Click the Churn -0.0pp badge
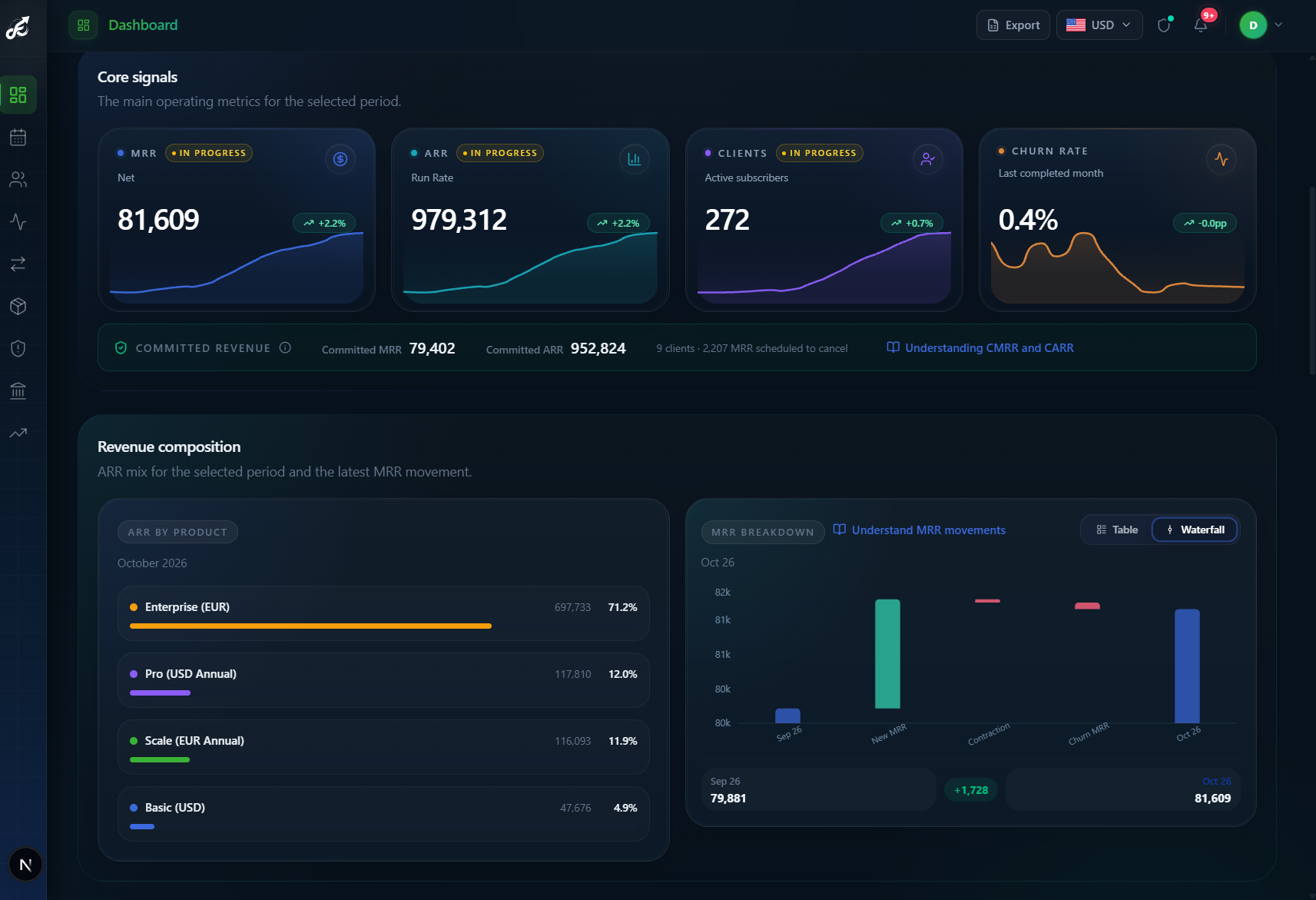1316x900 pixels. tap(1205, 223)
